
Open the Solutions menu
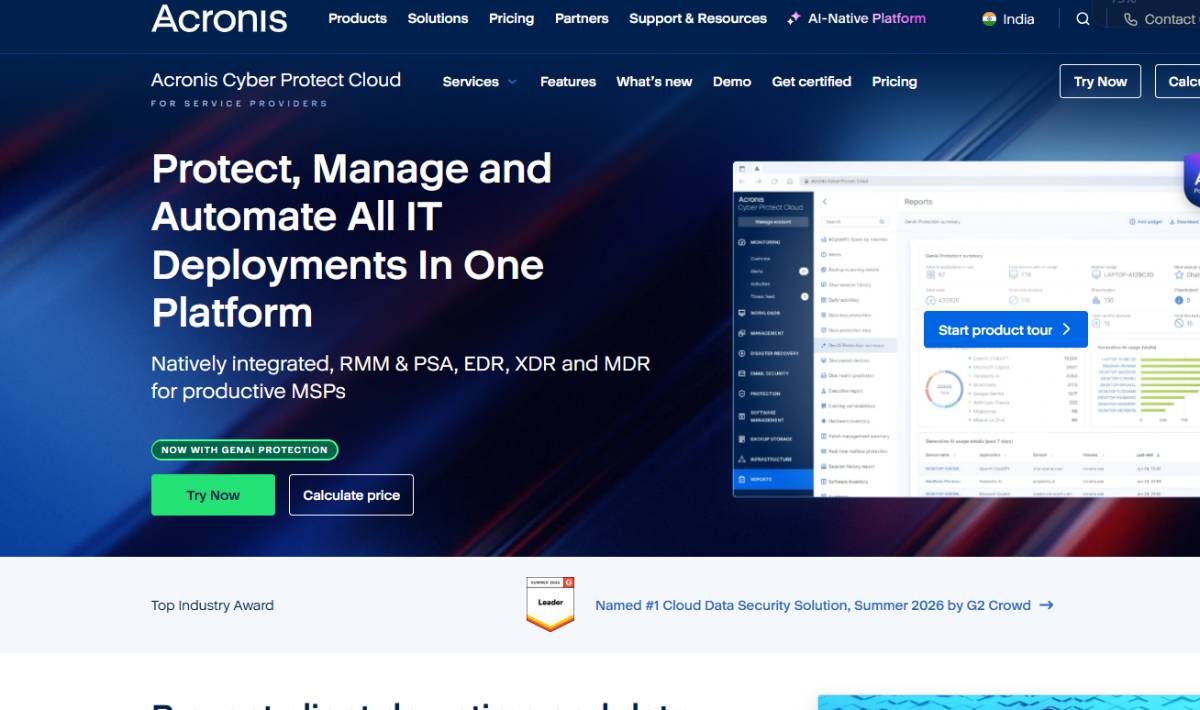(x=438, y=18)
